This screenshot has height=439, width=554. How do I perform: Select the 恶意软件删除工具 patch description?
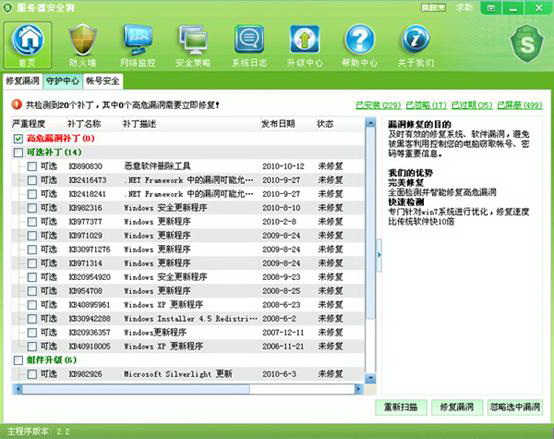[x=157, y=166]
